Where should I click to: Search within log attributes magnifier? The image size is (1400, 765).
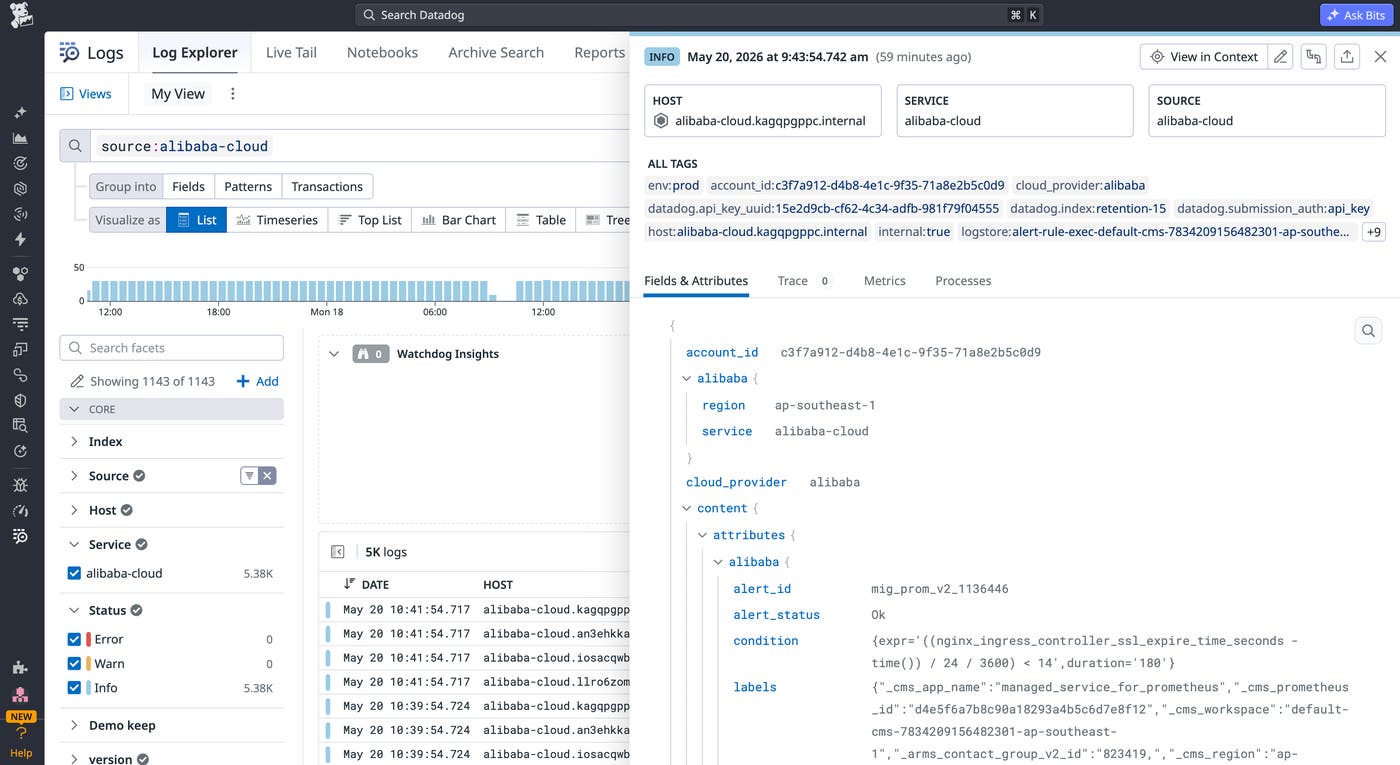(x=1368, y=331)
